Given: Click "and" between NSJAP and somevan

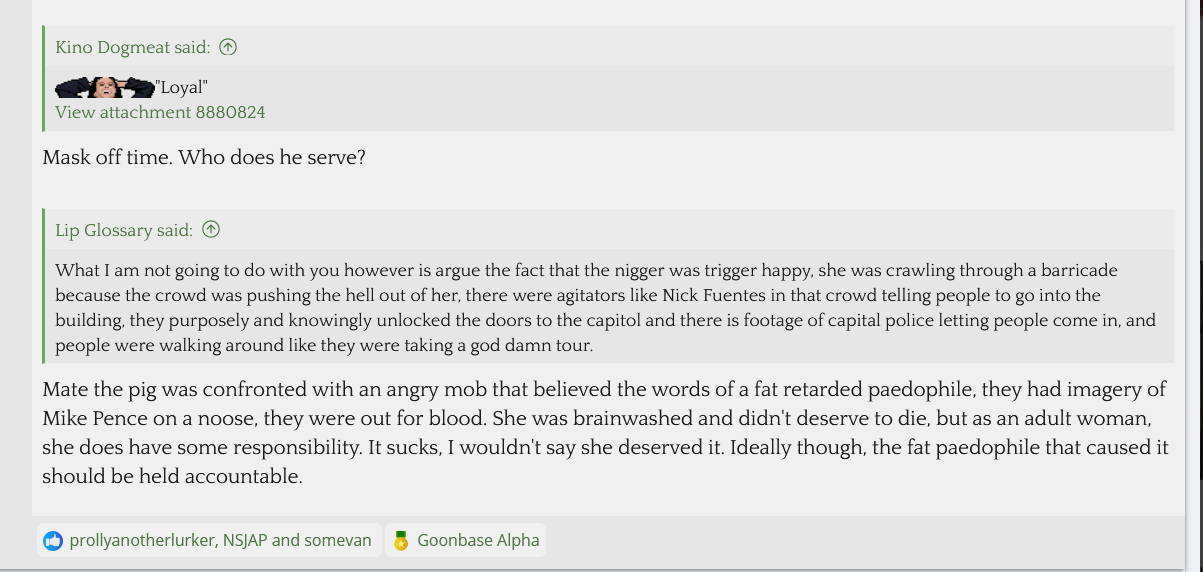Looking at the screenshot, I should tap(286, 541).
